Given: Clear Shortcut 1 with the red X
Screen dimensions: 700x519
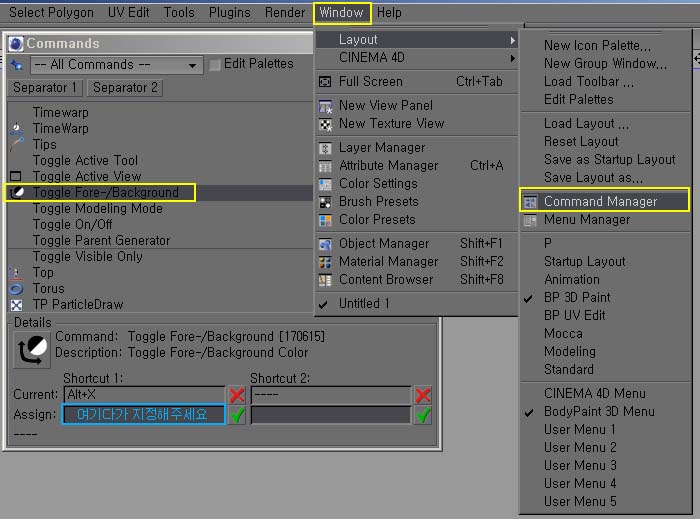Looking at the screenshot, I should pos(237,395).
